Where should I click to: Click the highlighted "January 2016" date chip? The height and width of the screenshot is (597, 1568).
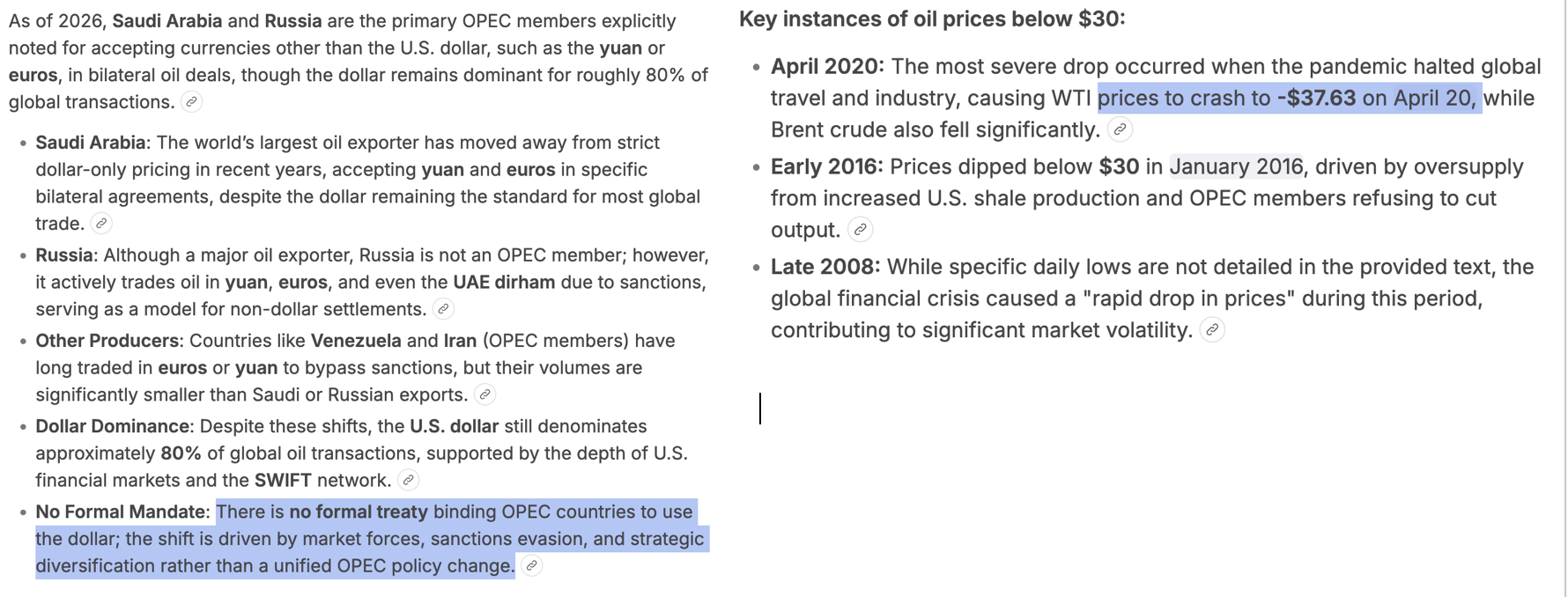pos(1237,166)
